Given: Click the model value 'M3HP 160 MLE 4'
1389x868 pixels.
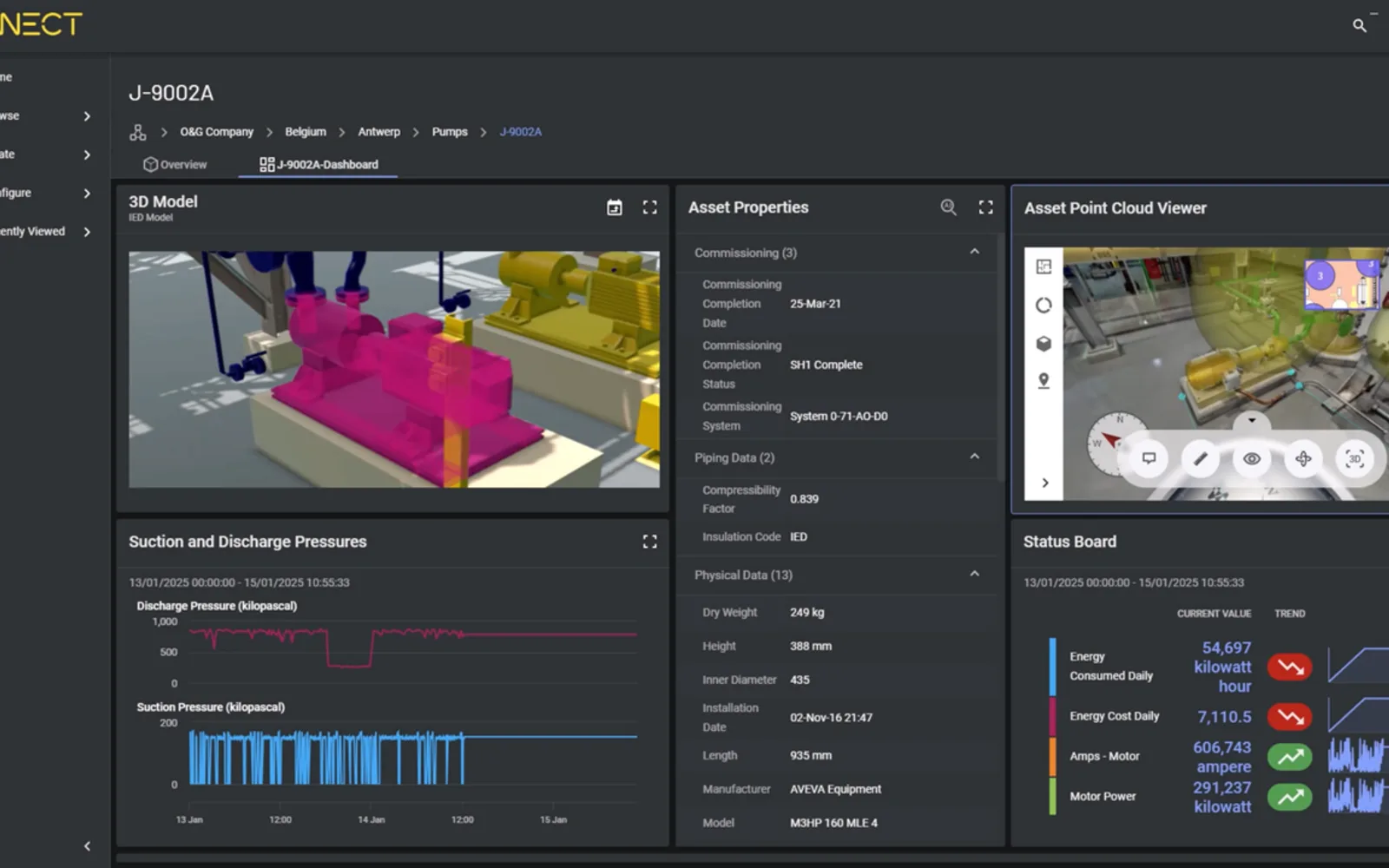Looking at the screenshot, I should (833, 823).
